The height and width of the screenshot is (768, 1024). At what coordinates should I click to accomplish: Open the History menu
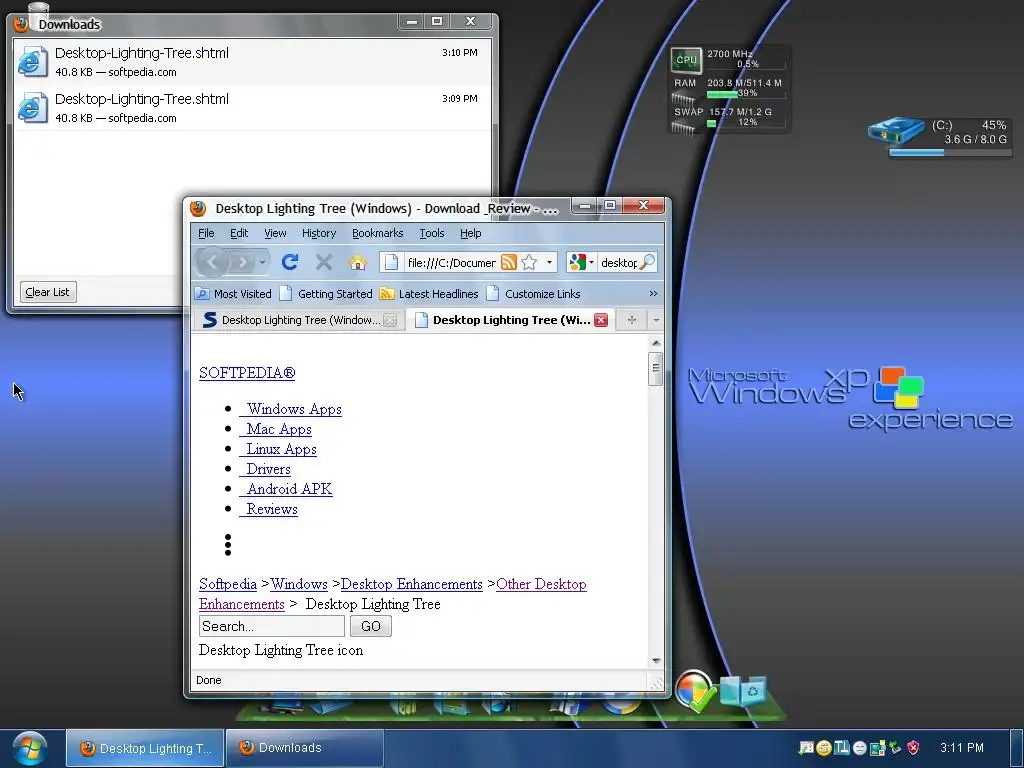(x=319, y=233)
